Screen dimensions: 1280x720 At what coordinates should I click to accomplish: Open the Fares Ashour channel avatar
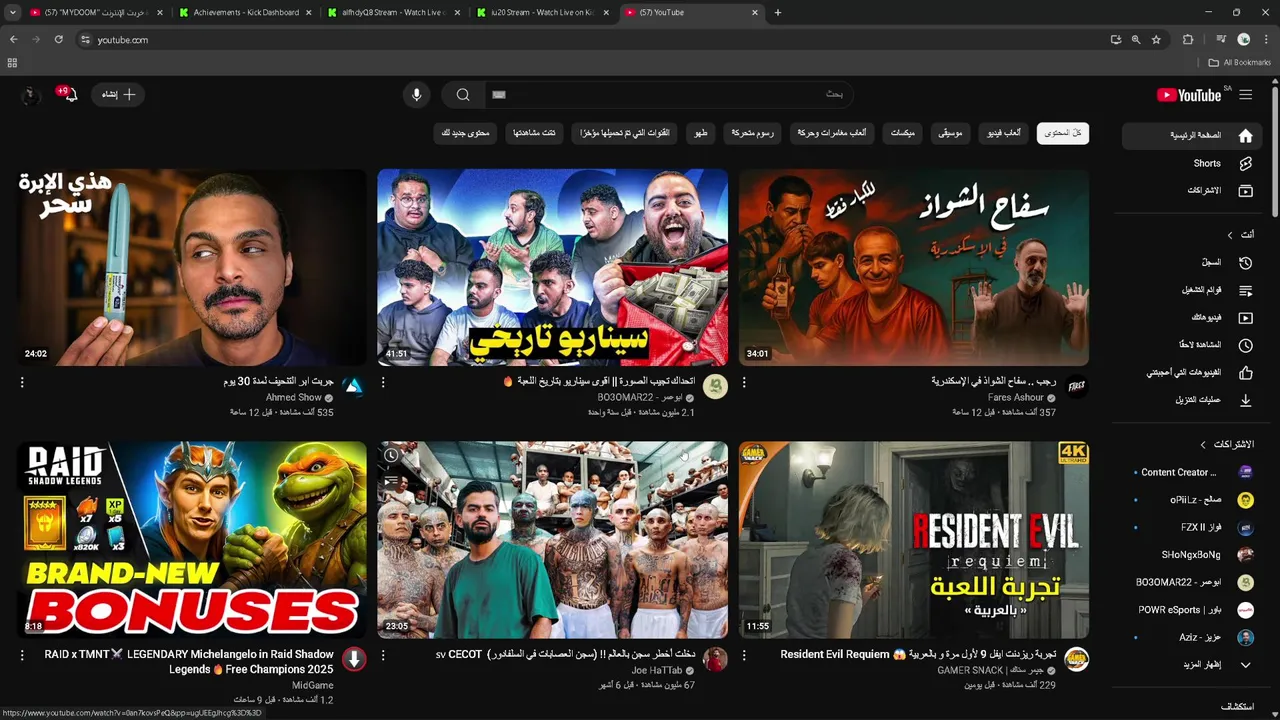coord(1076,387)
